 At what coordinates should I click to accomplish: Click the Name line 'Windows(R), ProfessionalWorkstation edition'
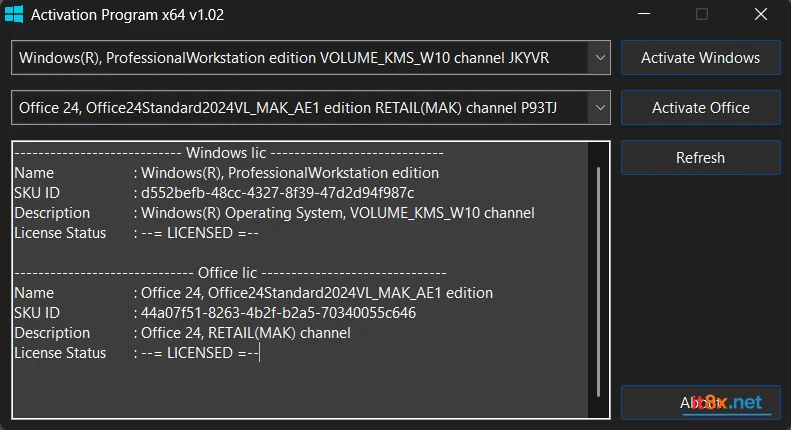point(290,173)
